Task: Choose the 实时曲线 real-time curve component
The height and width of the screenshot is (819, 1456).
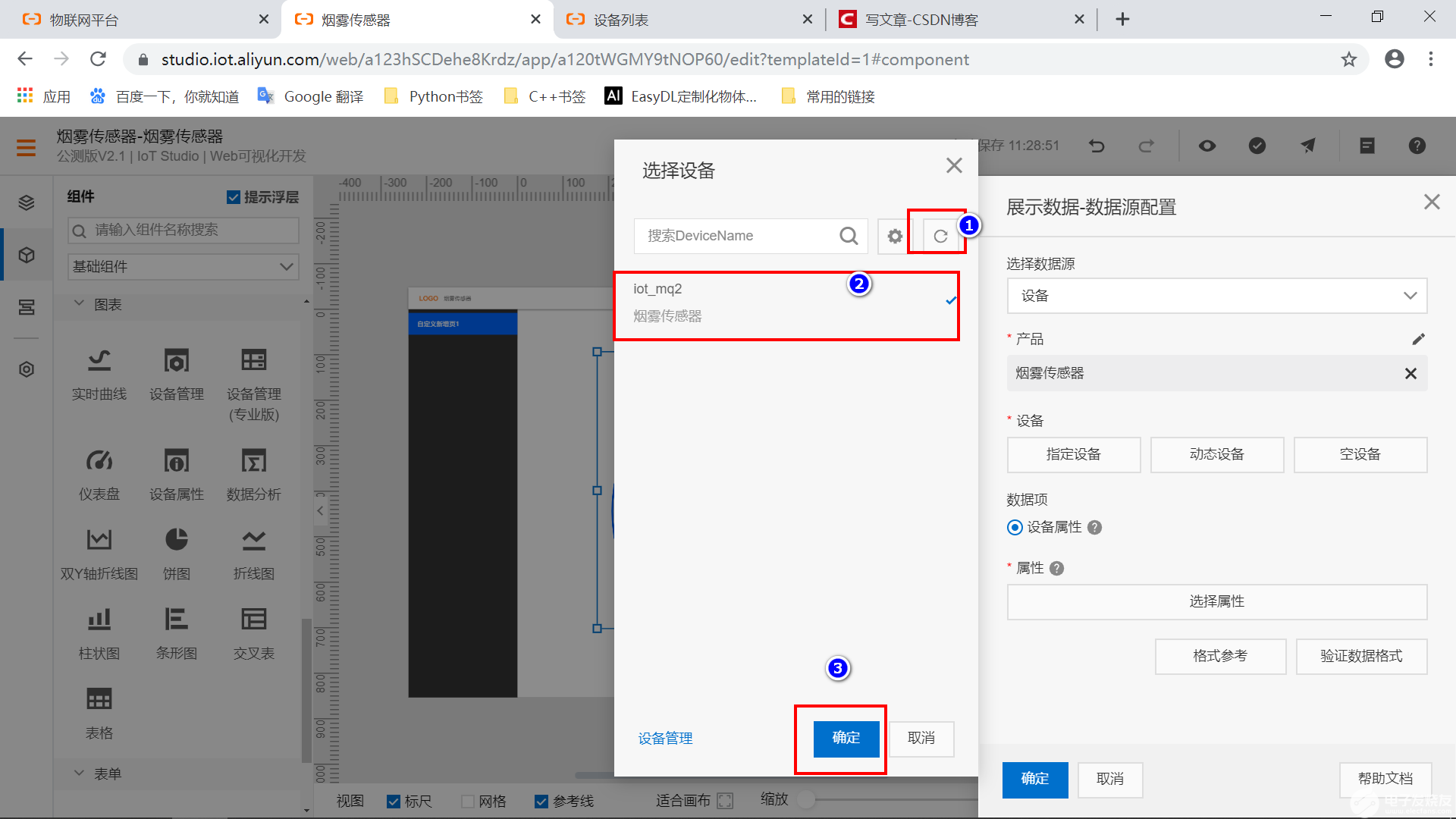Action: click(x=99, y=374)
